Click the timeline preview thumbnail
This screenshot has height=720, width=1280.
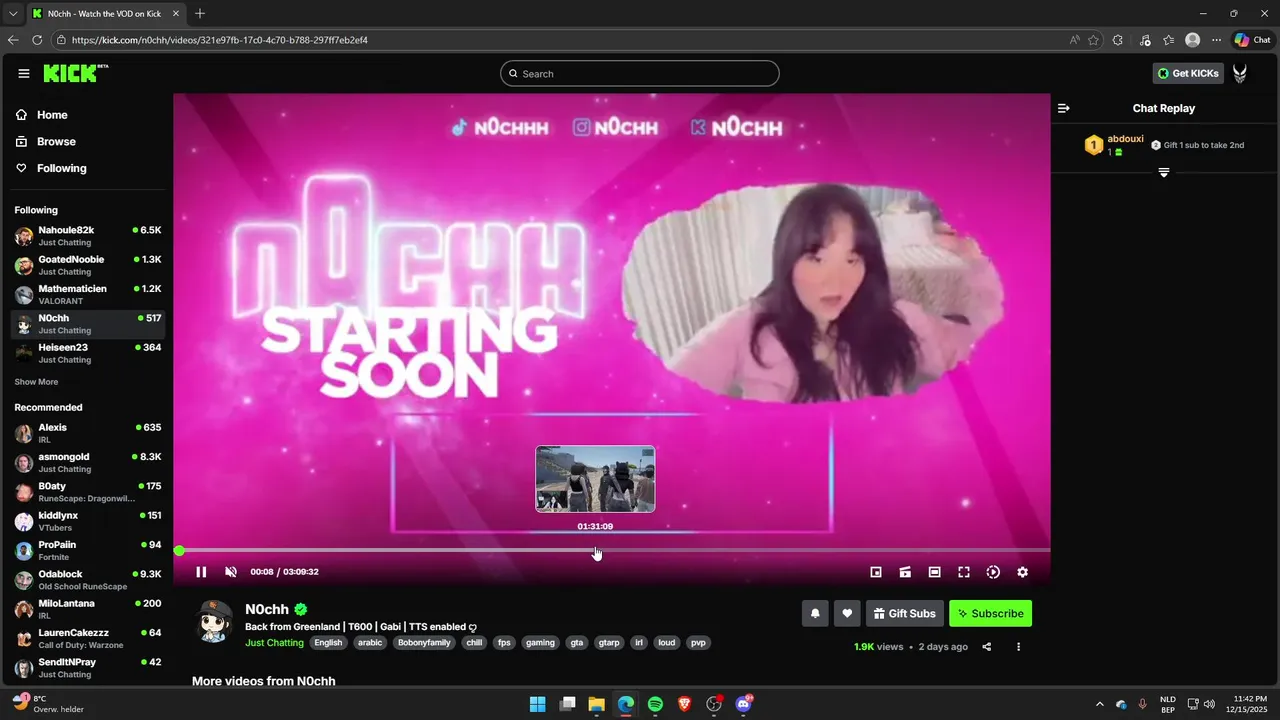pyautogui.click(x=595, y=479)
